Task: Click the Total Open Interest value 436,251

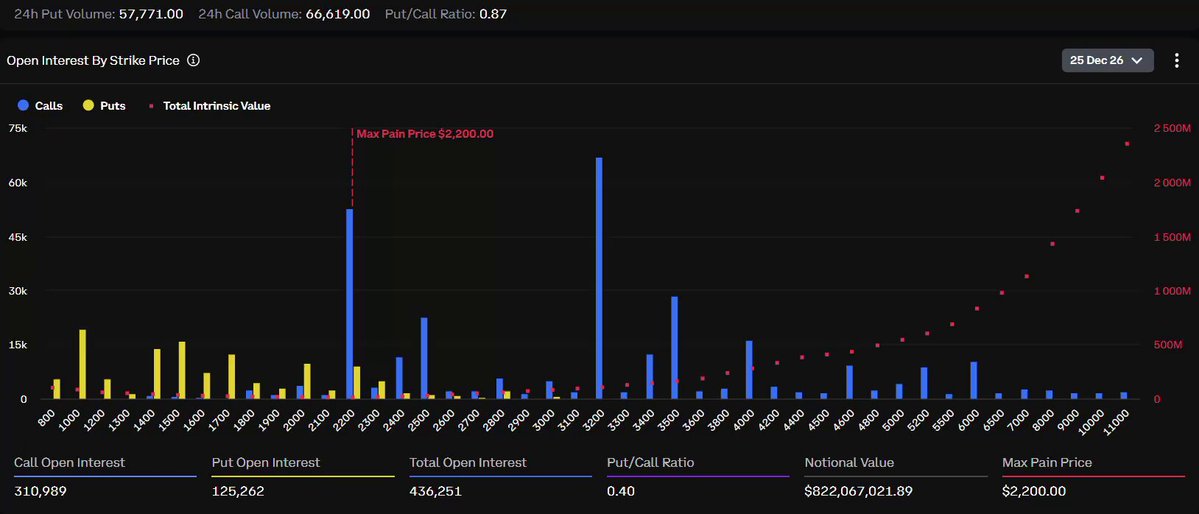Action: click(x=436, y=491)
